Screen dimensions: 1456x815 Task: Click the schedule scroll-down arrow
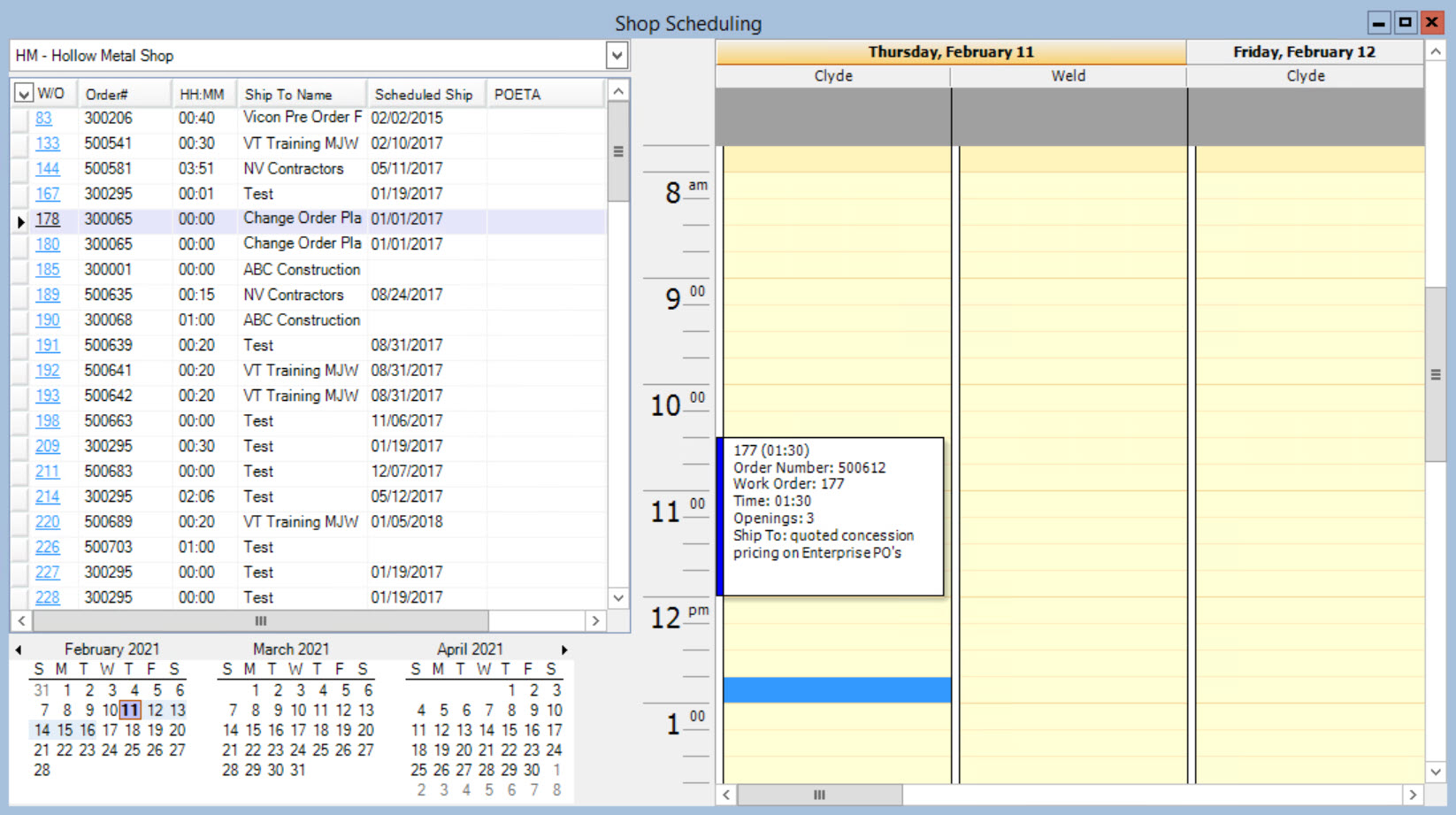tap(1435, 772)
